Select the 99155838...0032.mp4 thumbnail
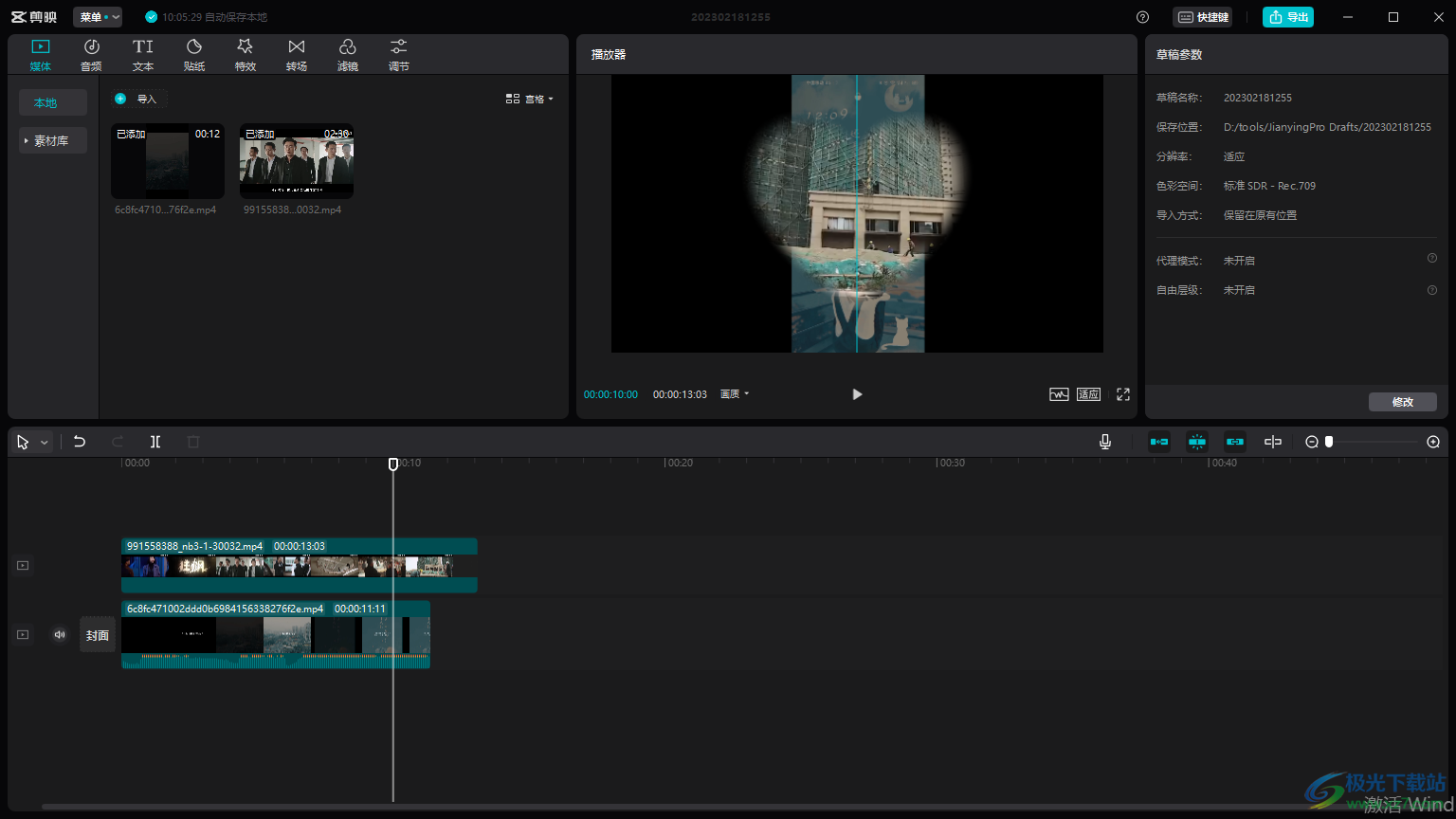1456x819 pixels. click(x=297, y=161)
